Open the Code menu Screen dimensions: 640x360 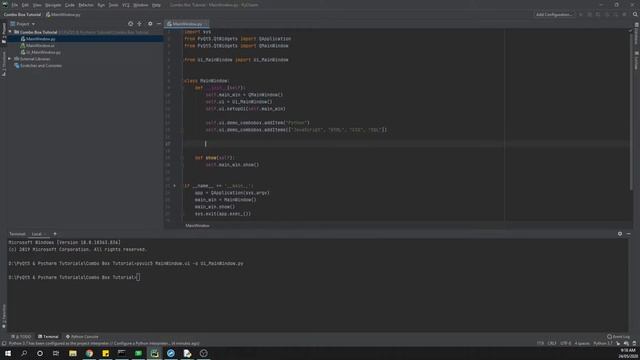(x=70, y=5)
